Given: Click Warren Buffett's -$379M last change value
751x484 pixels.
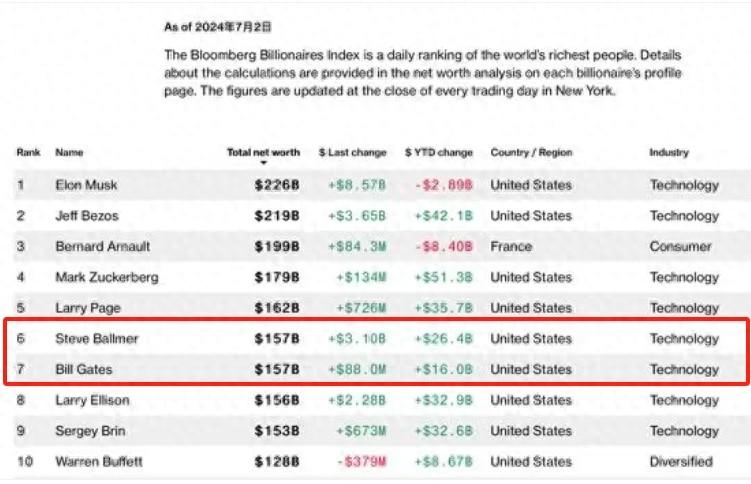Looking at the screenshot, I should pos(362,461).
